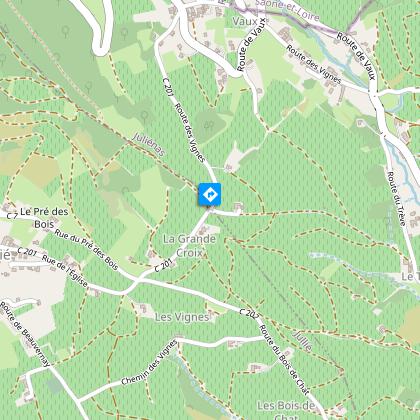This screenshot has height=420, width=420.
Task: Select the Jullié commune label
Action: tap(303, 341)
